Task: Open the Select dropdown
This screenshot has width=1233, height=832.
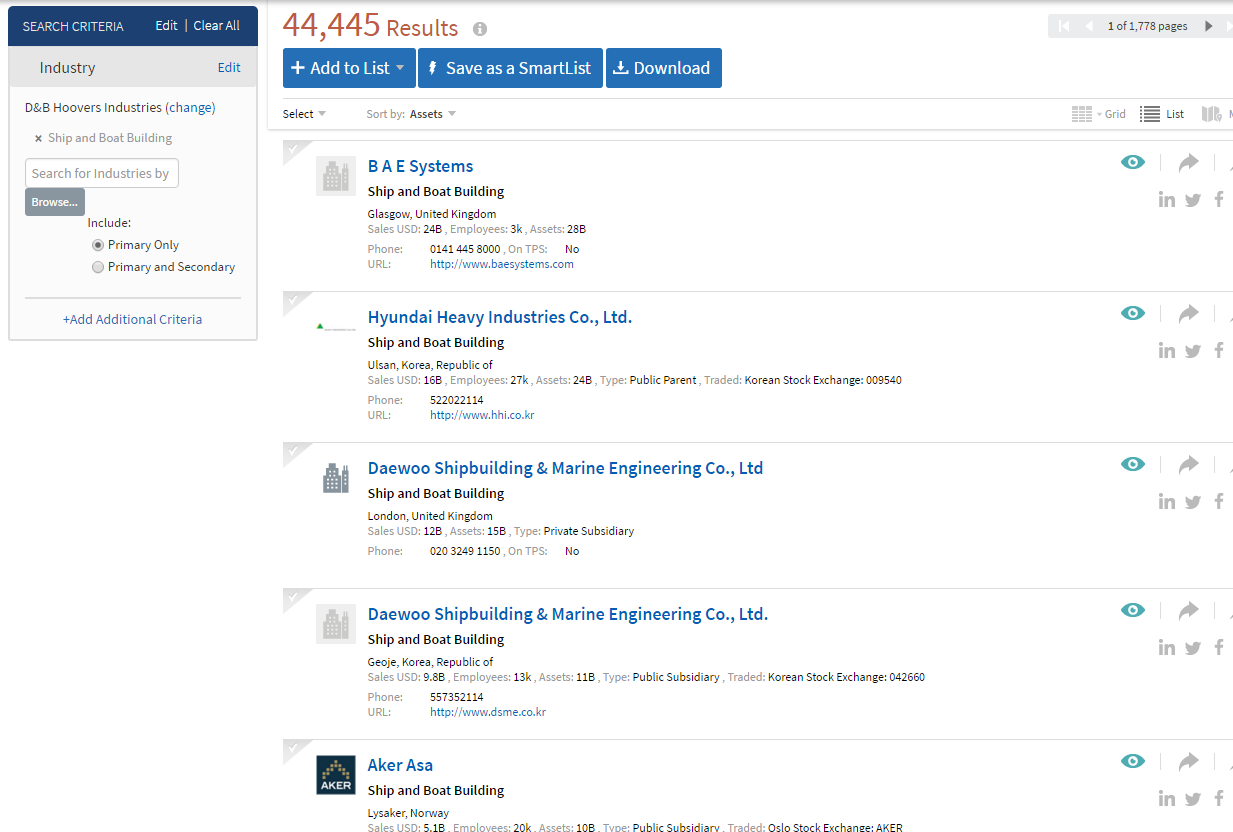Action: coord(304,114)
